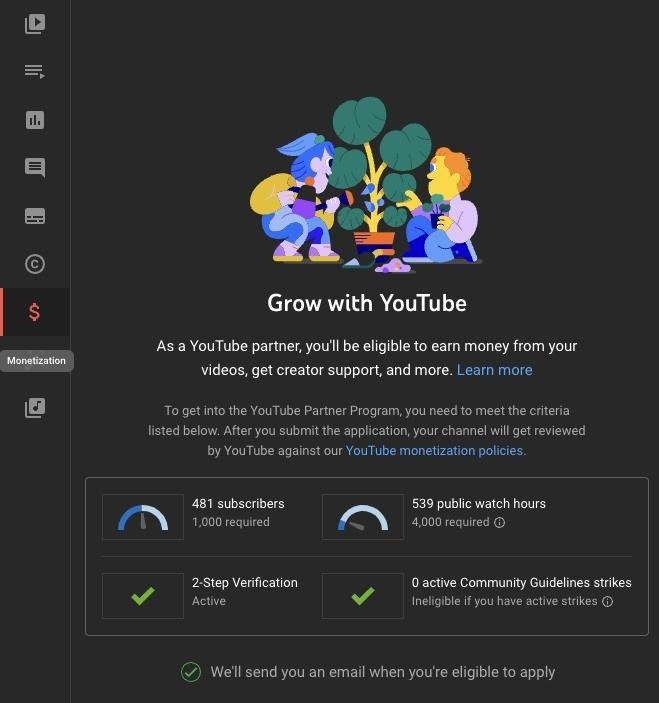Image resolution: width=659 pixels, height=703 pixels.
Task: Click the Grow with YouTube heading
Action: pyautogui.click(x=367, y=303)
